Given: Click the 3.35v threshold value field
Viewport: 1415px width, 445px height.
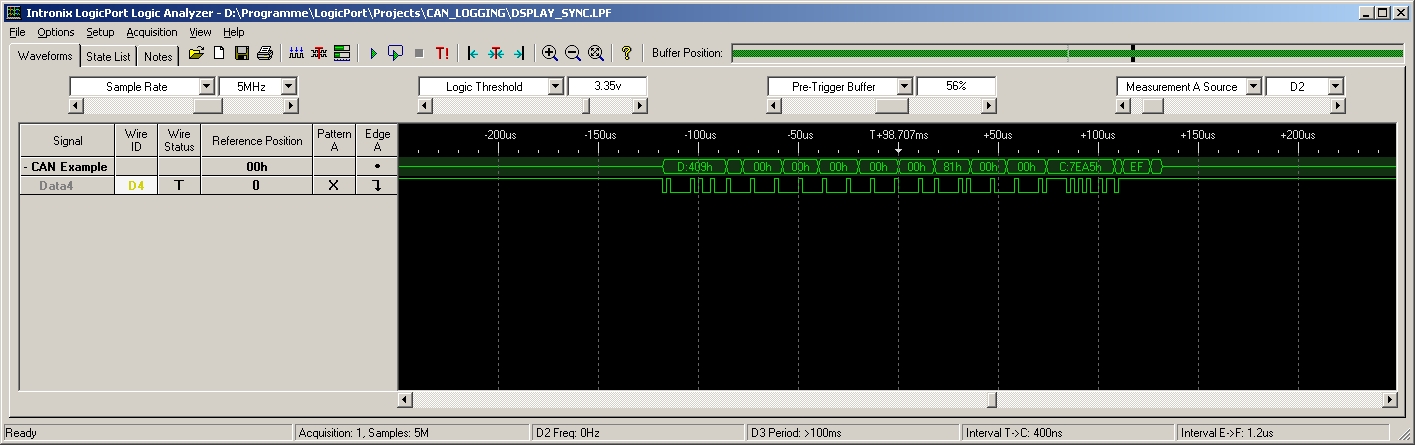Looking at the screenshot, I should coord(607,87).
